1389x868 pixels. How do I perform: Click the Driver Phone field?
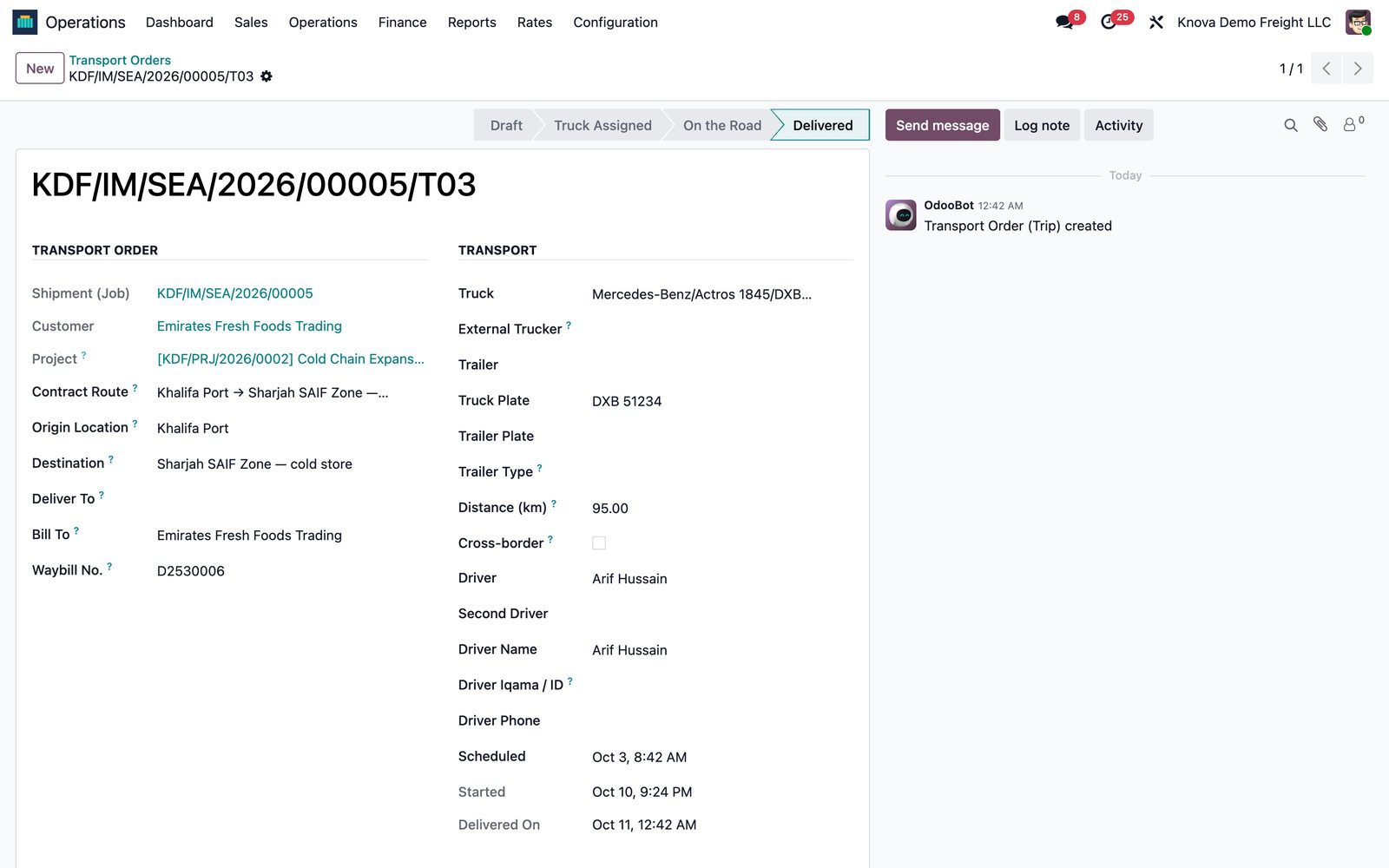721,721
